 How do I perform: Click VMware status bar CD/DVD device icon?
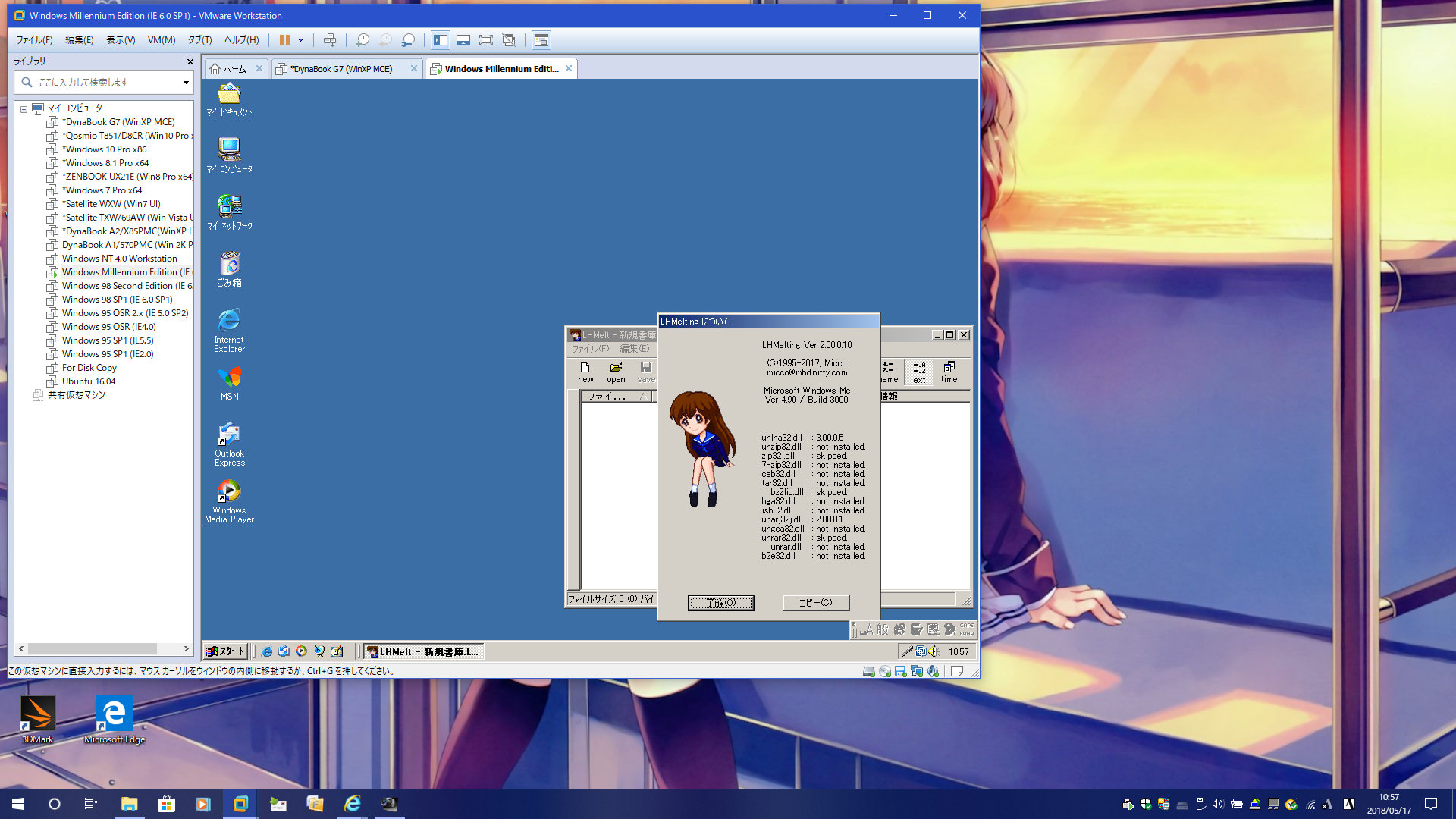pos(885,671)
